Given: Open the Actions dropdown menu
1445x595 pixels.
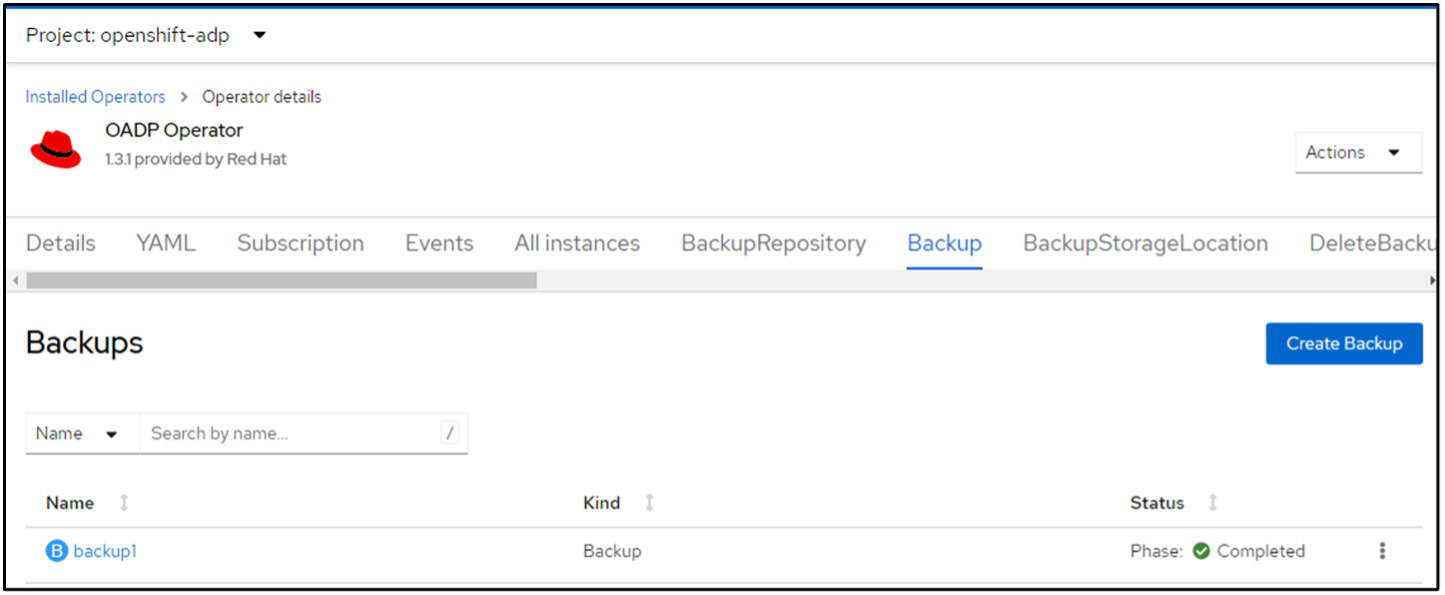Looking at the screenshot, I should pyautogui.click(x=1357, y=153).
